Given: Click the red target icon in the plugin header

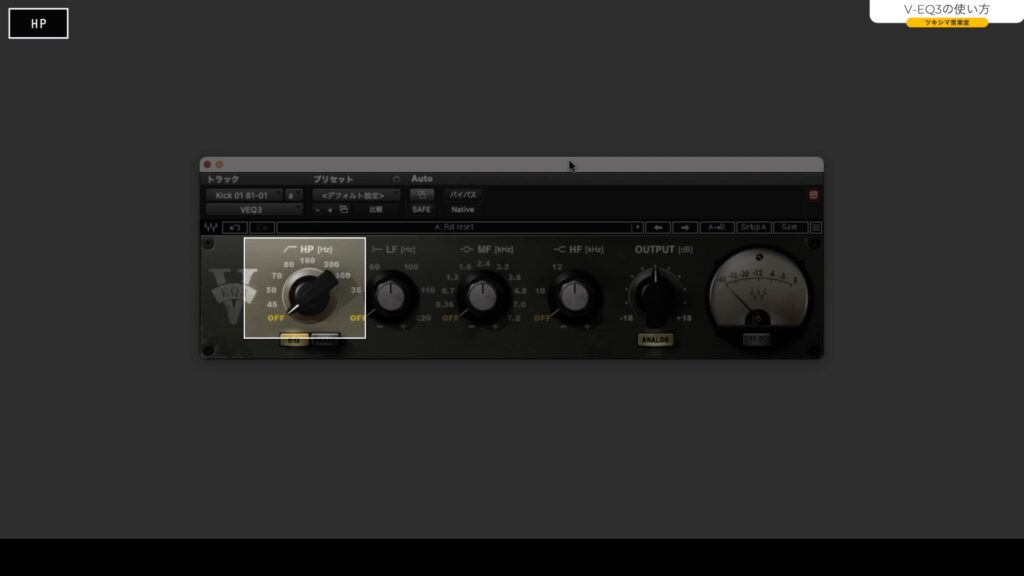Looking at the screenshot, I should pyautogui.click(x=813, y=195).
